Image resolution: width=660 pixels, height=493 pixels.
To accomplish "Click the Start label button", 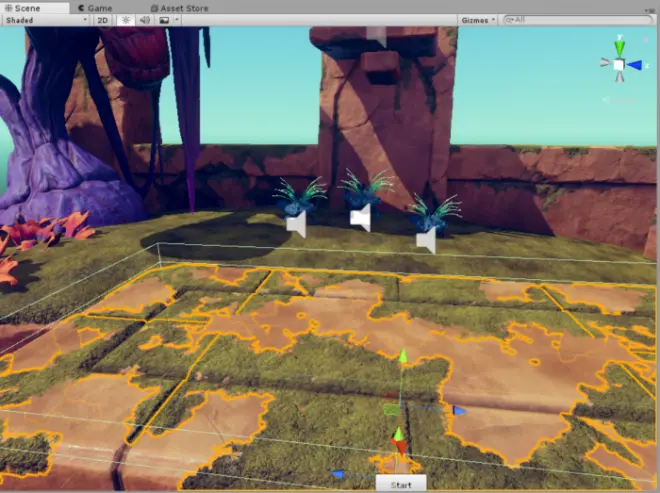I will point(401,485).
